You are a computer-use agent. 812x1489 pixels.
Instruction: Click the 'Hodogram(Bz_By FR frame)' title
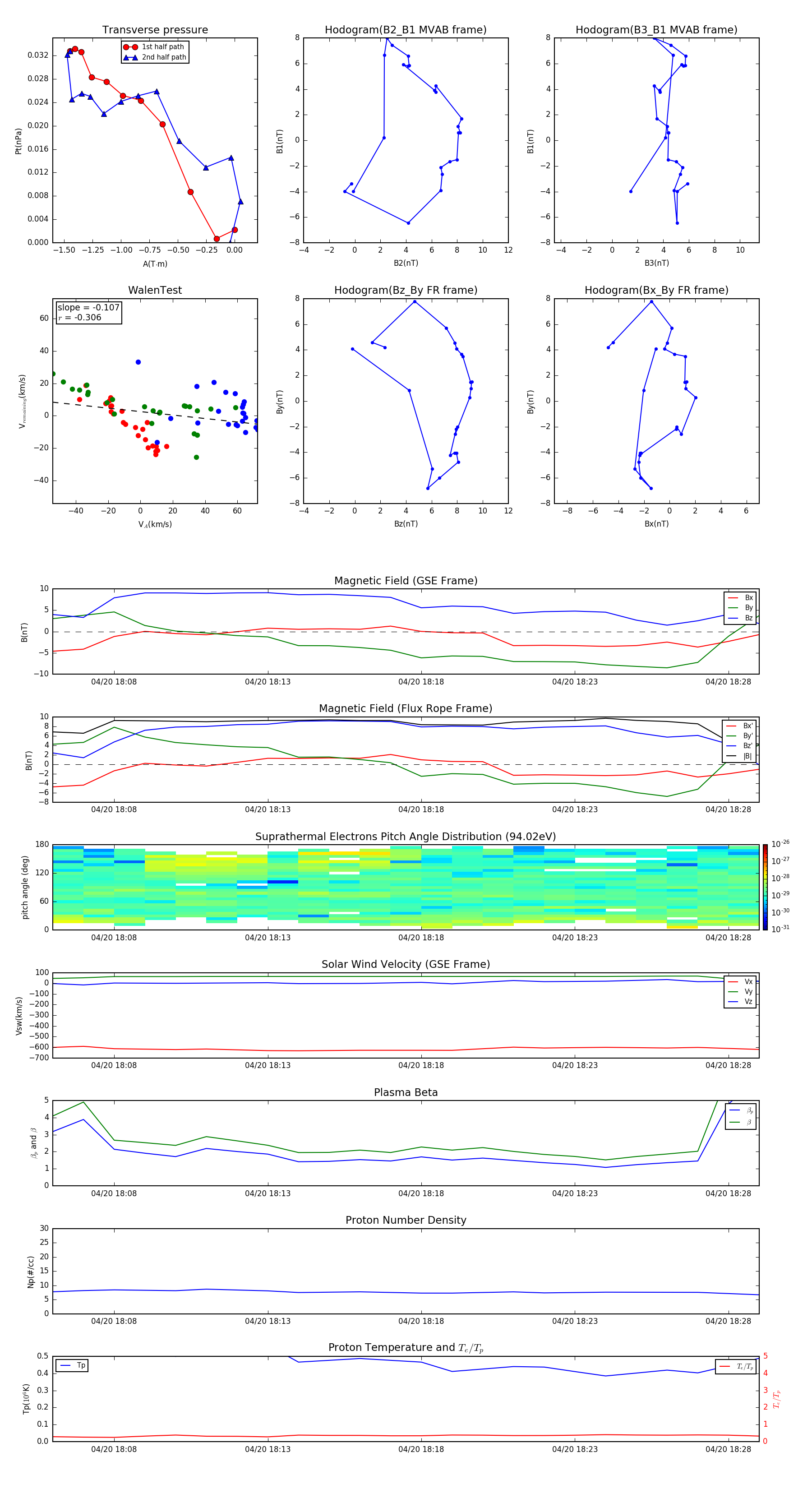tap(406, 290)
